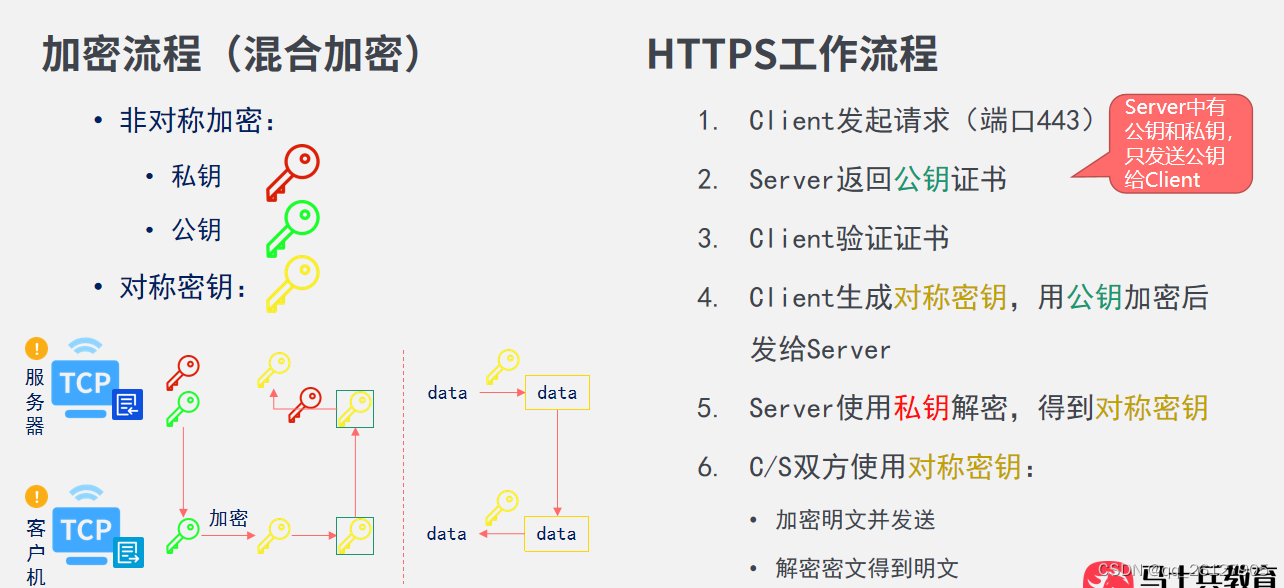This screenshot has height=588, width=1284.
Task: Click the small red key next to server TCP icon
Action: 182,373
